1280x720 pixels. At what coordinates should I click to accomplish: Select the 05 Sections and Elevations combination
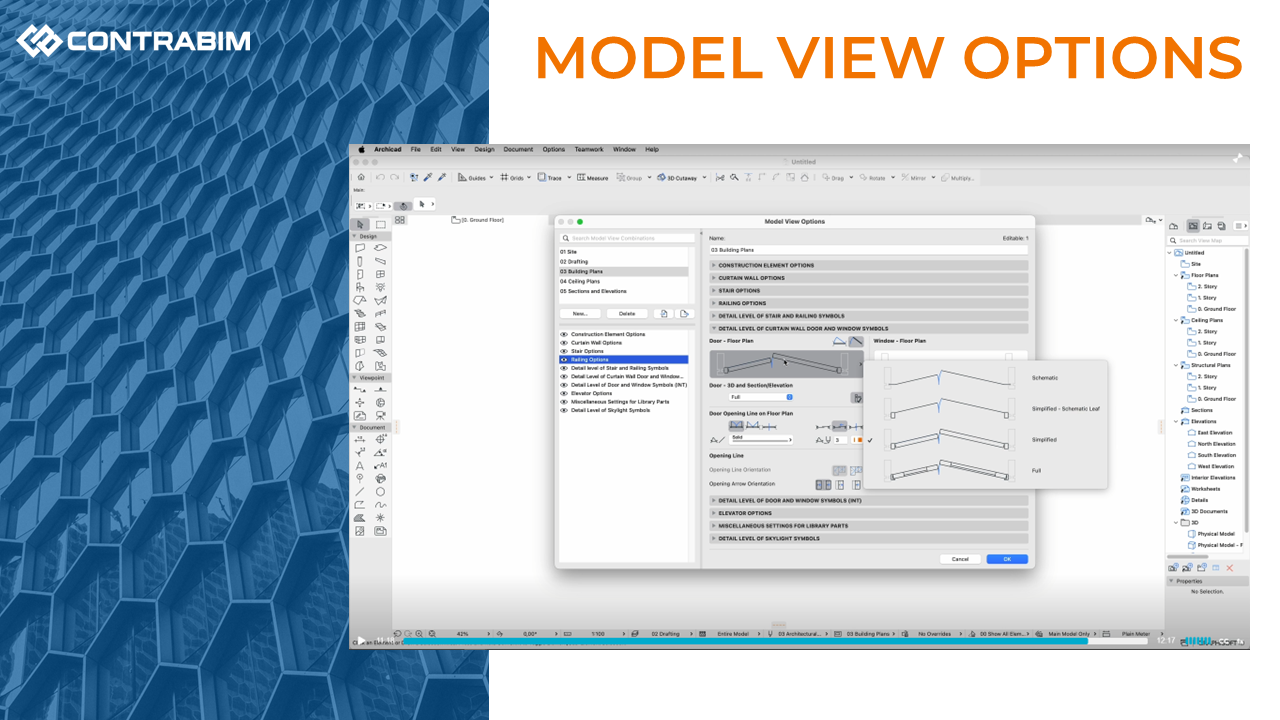coord(624,292)
